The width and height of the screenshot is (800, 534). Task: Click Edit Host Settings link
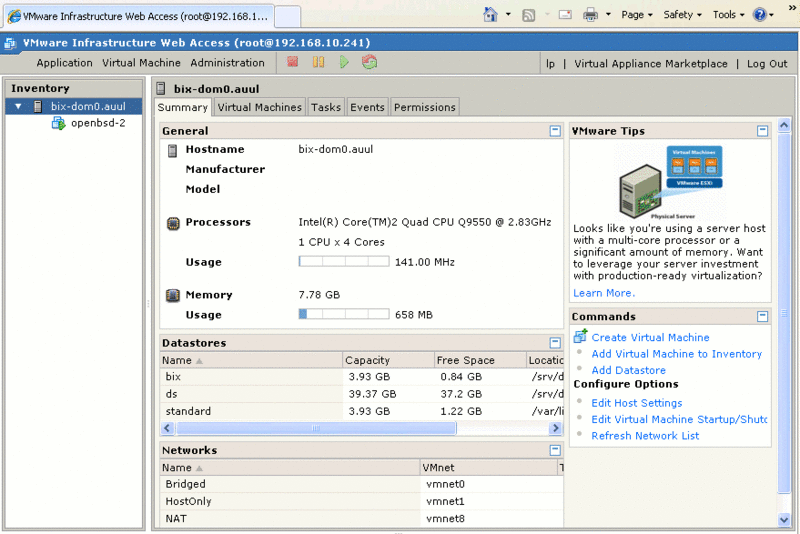[637, 402]
